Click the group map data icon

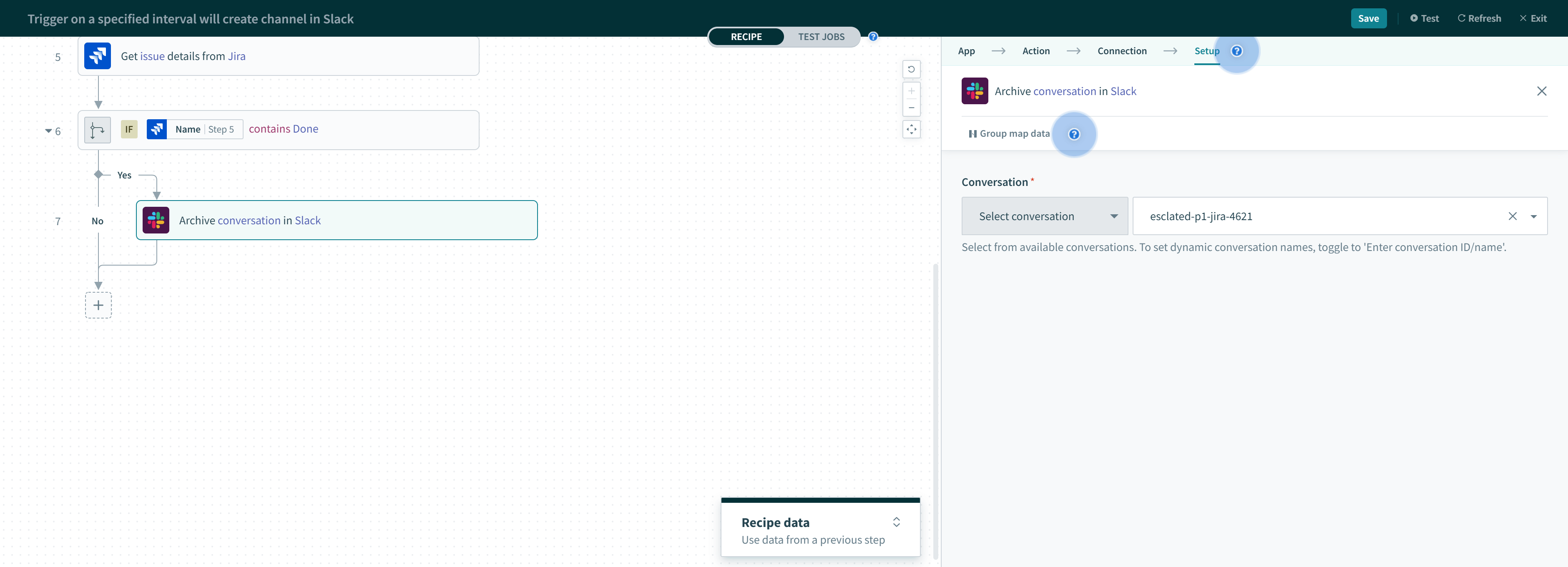coord(971,133)
